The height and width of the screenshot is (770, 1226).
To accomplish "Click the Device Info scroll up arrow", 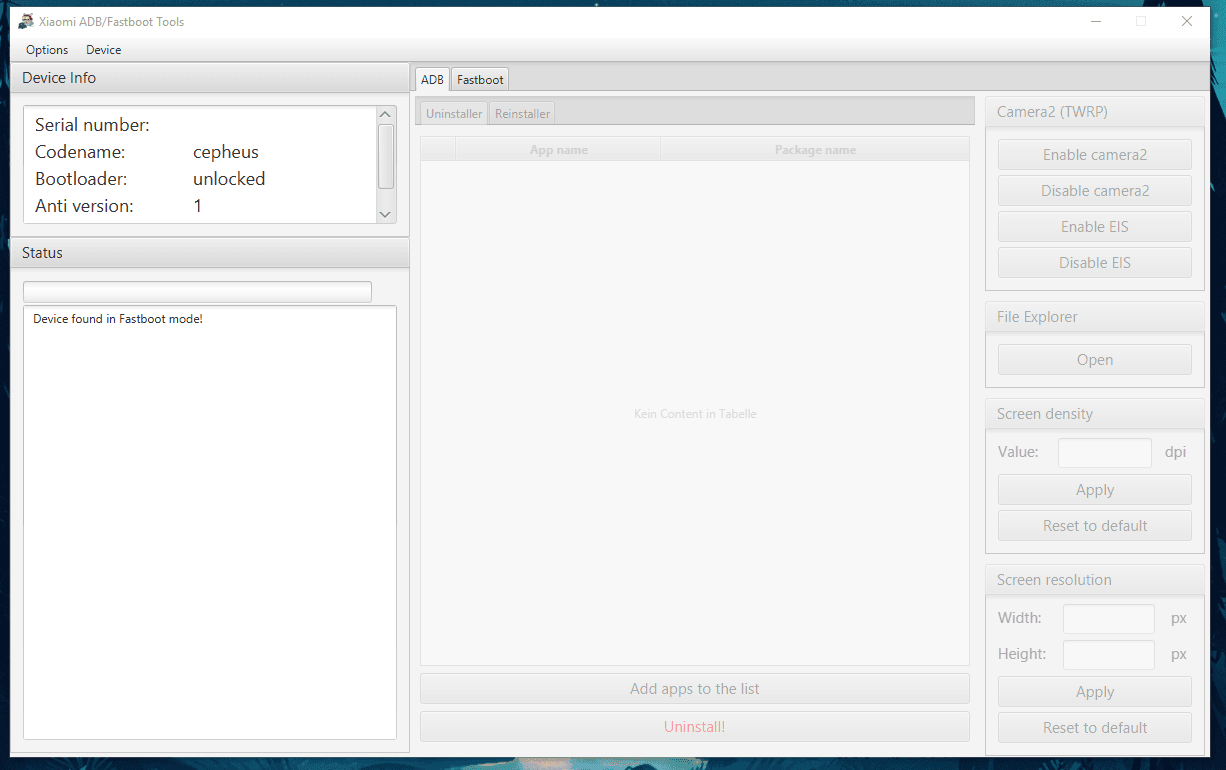I will pos(386,115).
